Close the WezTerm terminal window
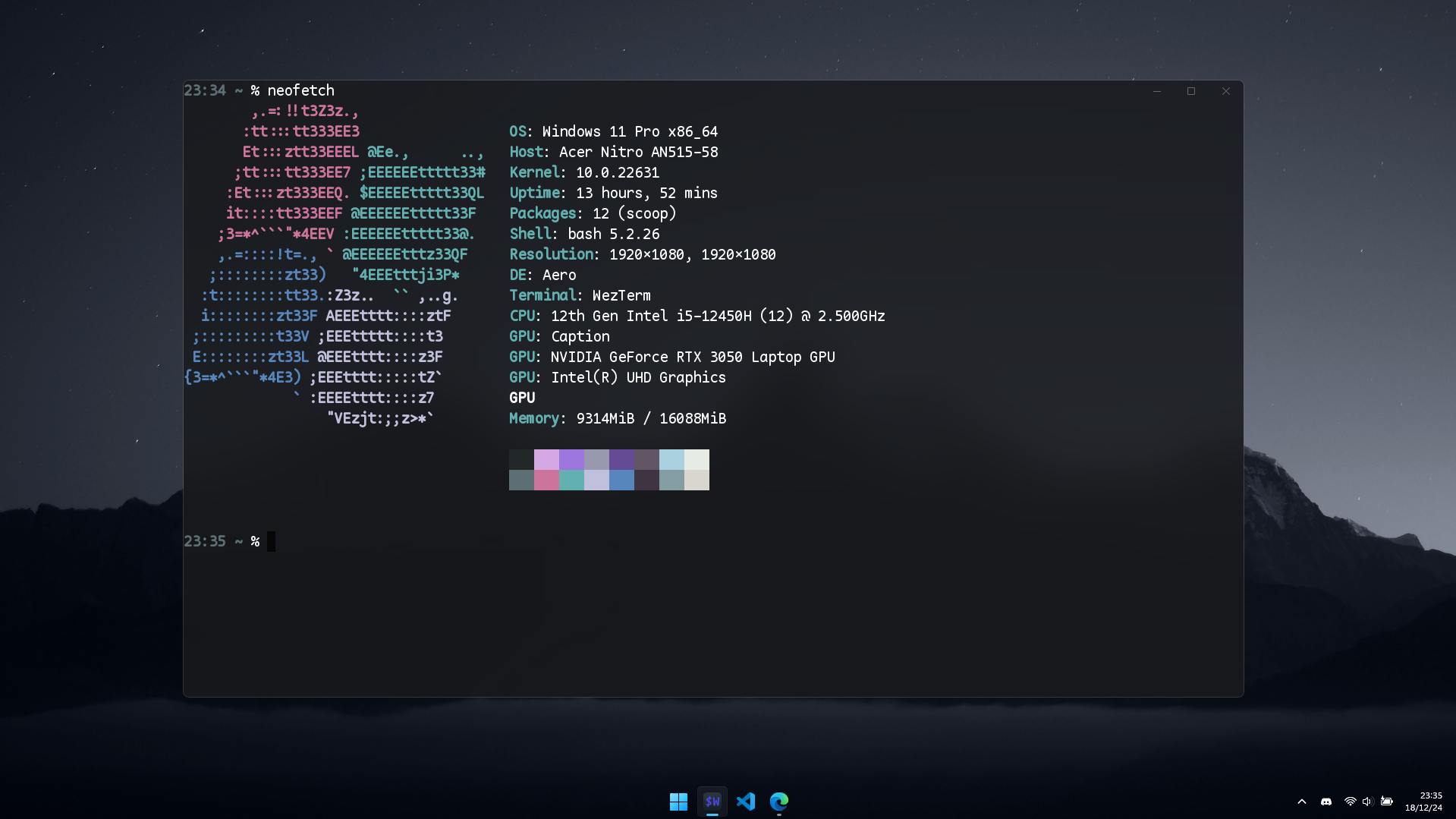The image size is (1456, 819). (x=1226, y=91)
